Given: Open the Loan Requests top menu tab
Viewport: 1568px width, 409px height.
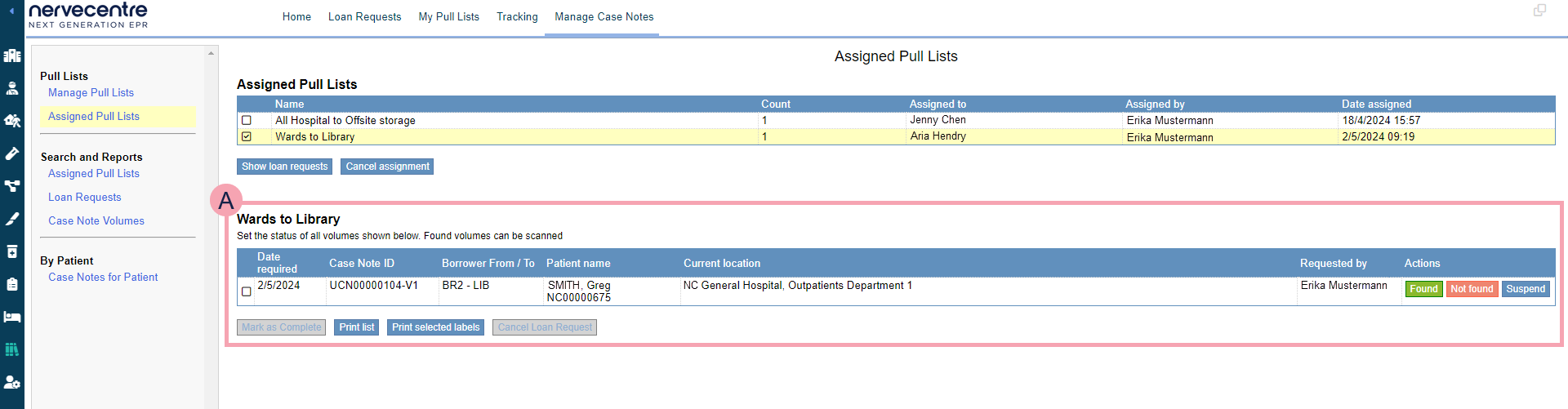Looking at the screenshot, I should click(x=364, y=17).
